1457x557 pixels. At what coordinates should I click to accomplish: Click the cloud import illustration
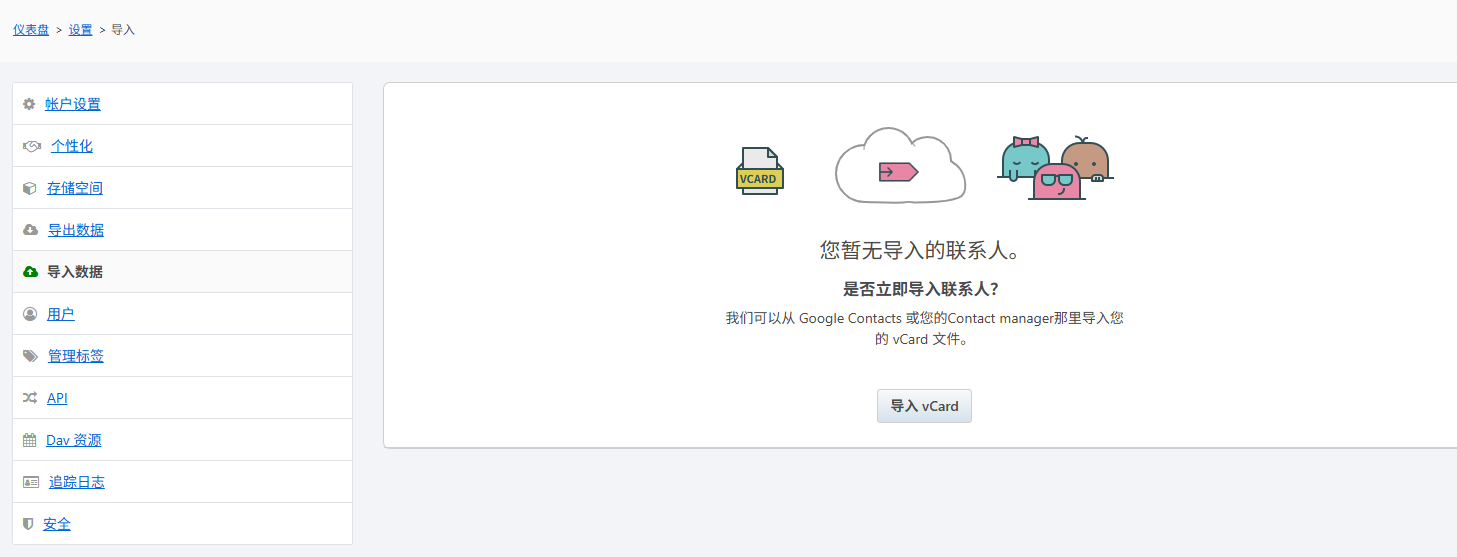coord(900,165)
